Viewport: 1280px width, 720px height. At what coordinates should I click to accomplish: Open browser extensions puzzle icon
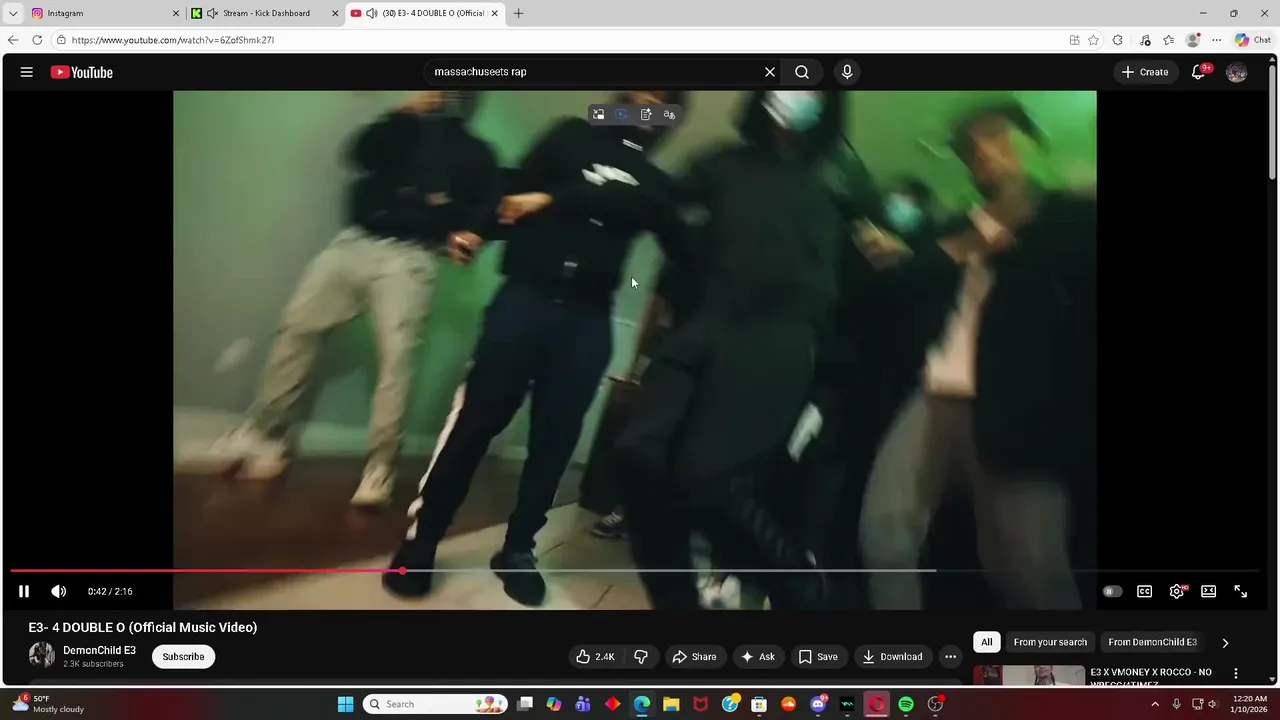pos(1118,40)
